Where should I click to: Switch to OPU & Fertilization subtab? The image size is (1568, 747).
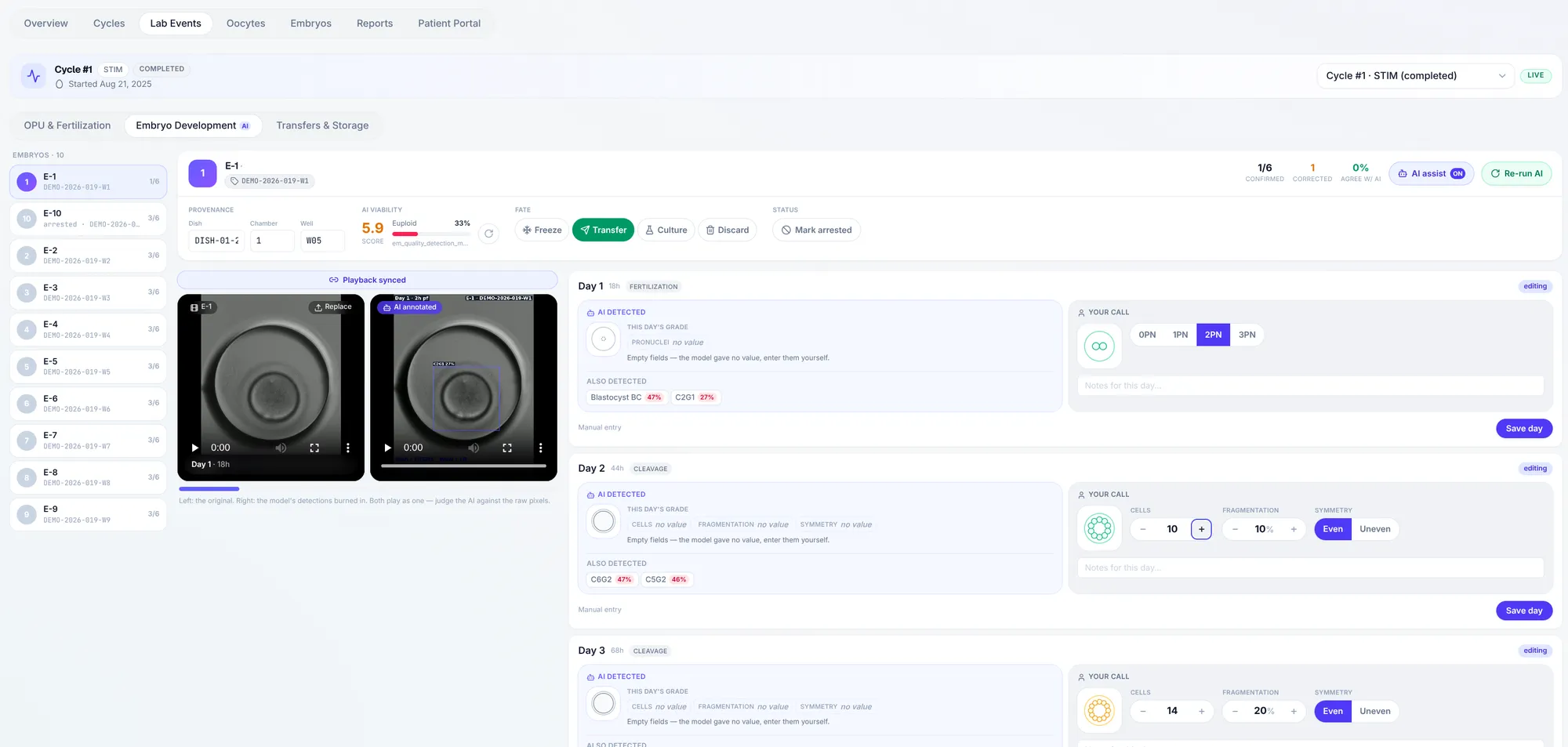pyautogui.click(x=67, y=125)
